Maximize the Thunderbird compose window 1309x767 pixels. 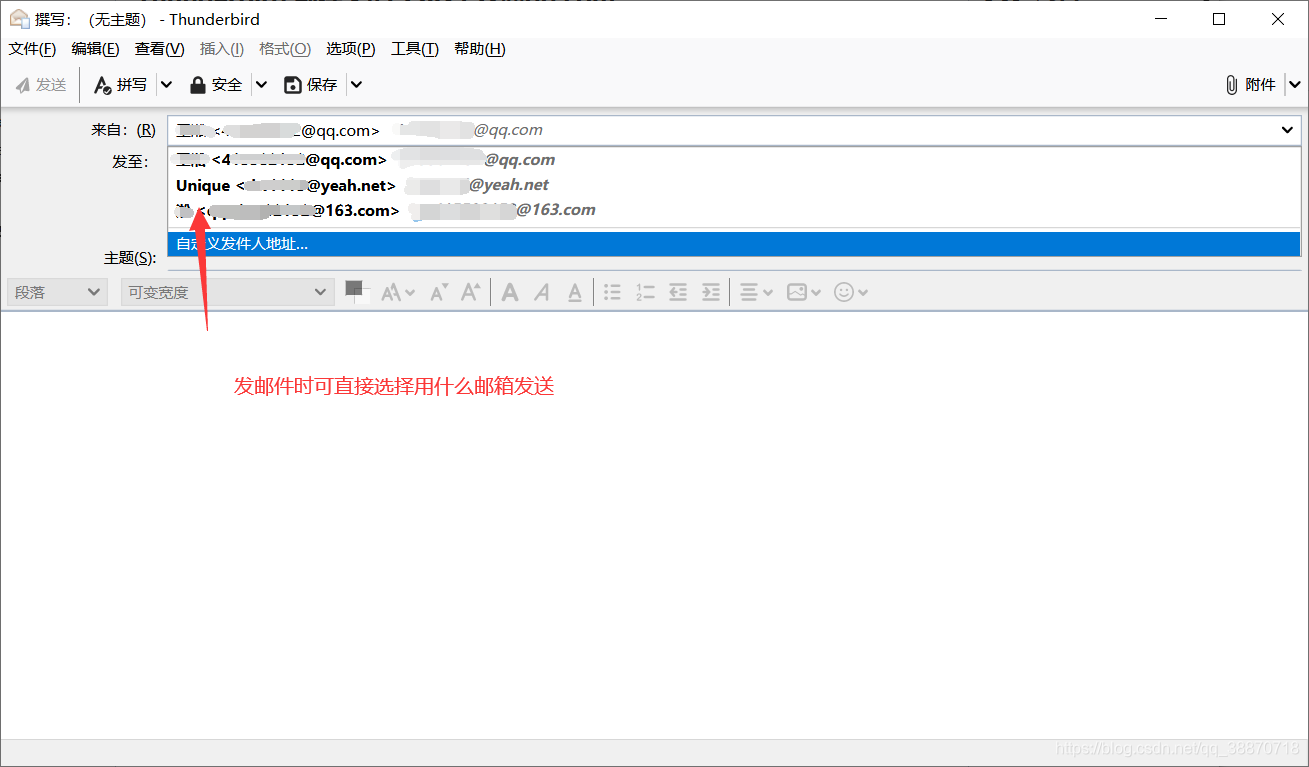click(1219, 19)
